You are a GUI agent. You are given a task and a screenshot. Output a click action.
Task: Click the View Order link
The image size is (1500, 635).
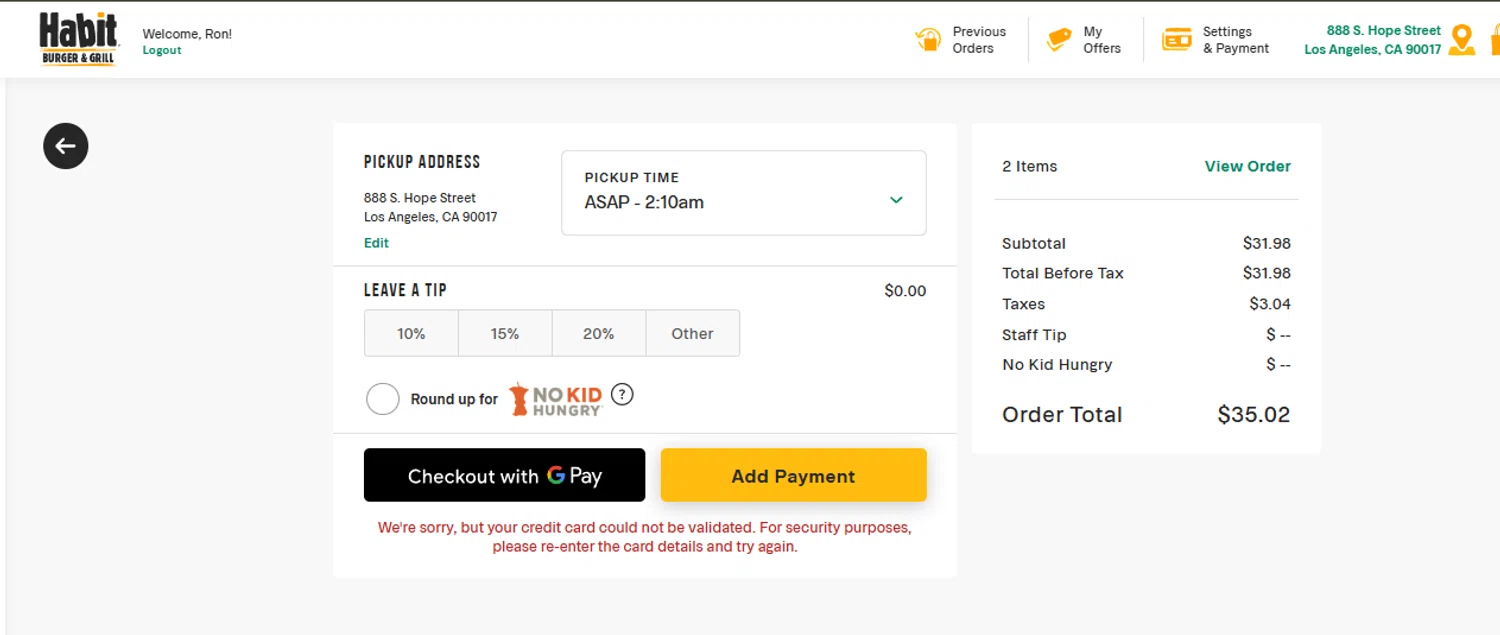(x=1247, y=166)
